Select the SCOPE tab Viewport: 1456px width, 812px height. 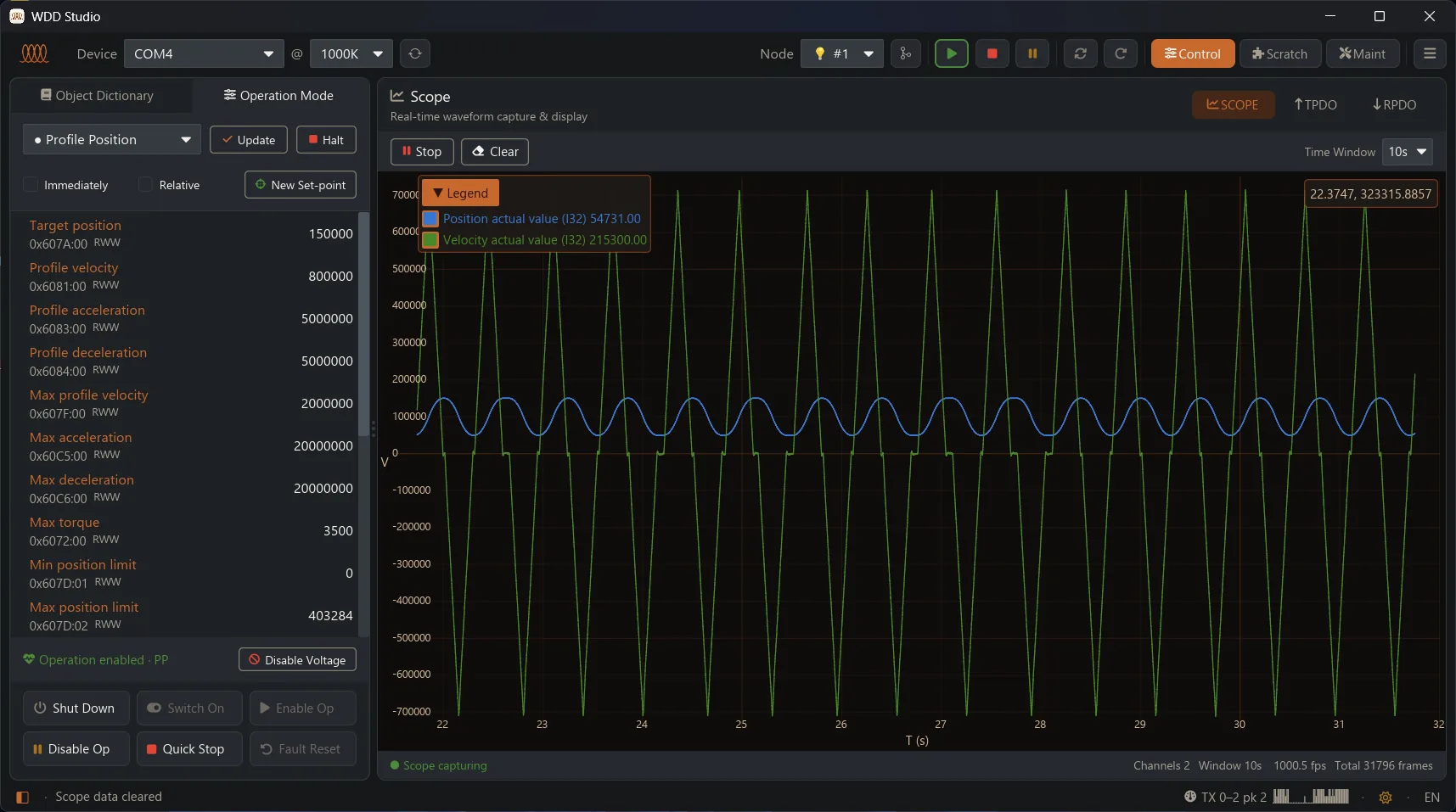coord(1234,104)
